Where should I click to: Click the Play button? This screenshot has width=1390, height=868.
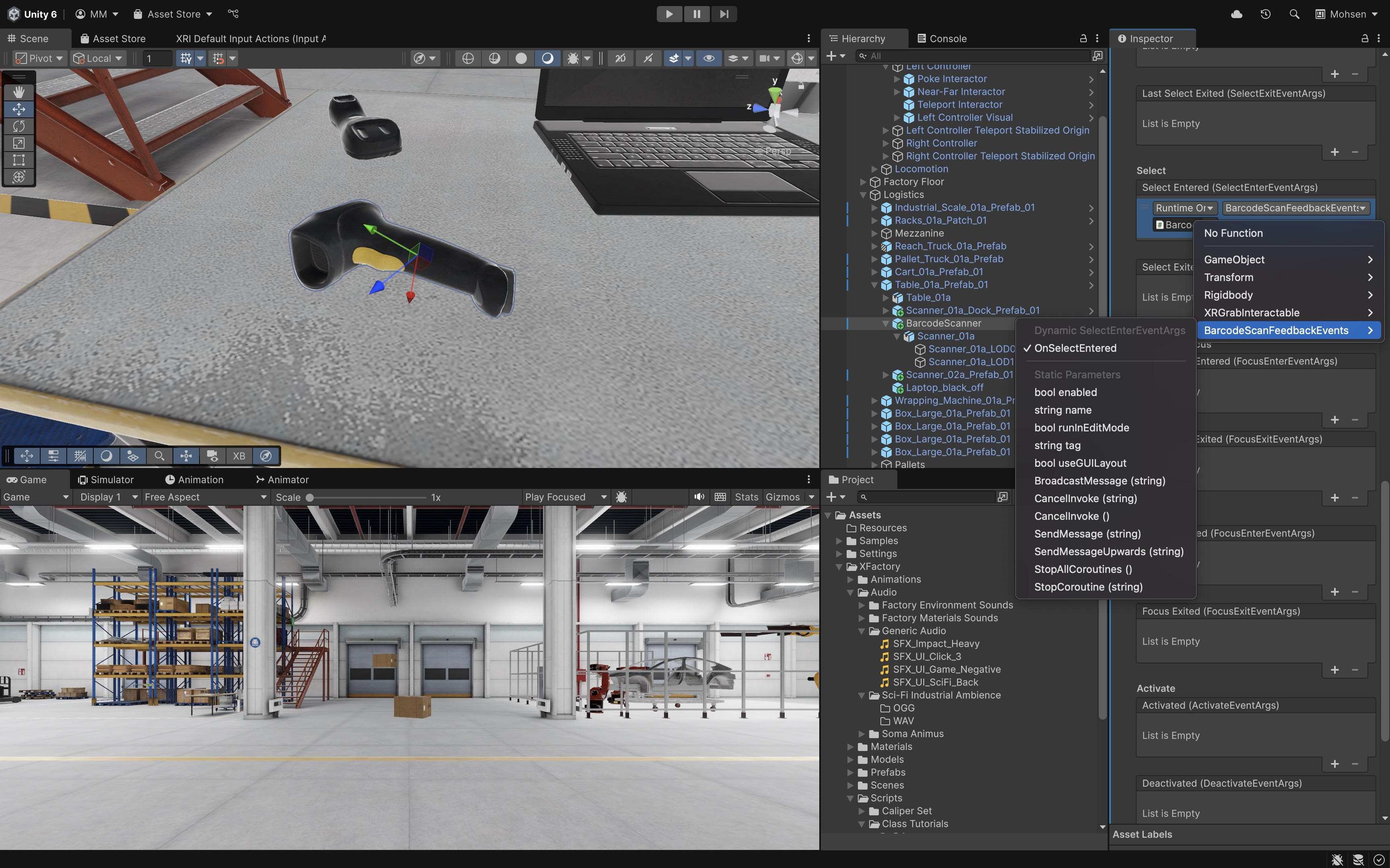pyautogui.click(x=669, y=14)
